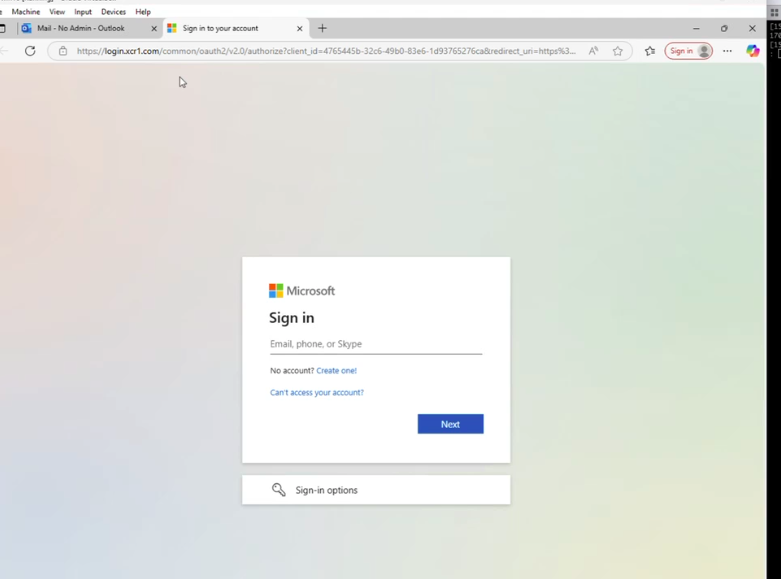This screenshot has width=781, height=579.
Task: Open the Machine menu
Action: 26,12
